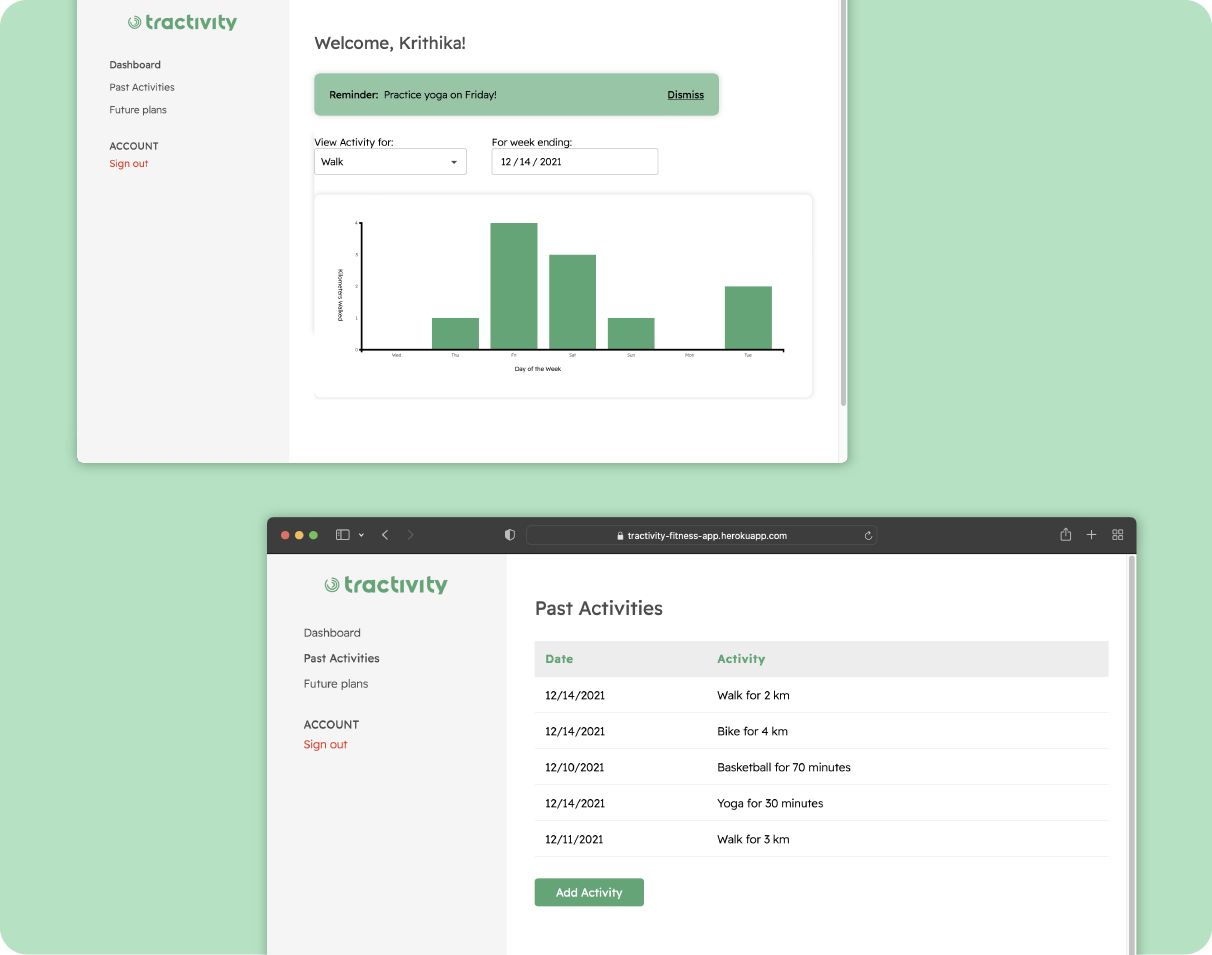Dismiss the yoga reminder banner

click(x=685, y=94)
